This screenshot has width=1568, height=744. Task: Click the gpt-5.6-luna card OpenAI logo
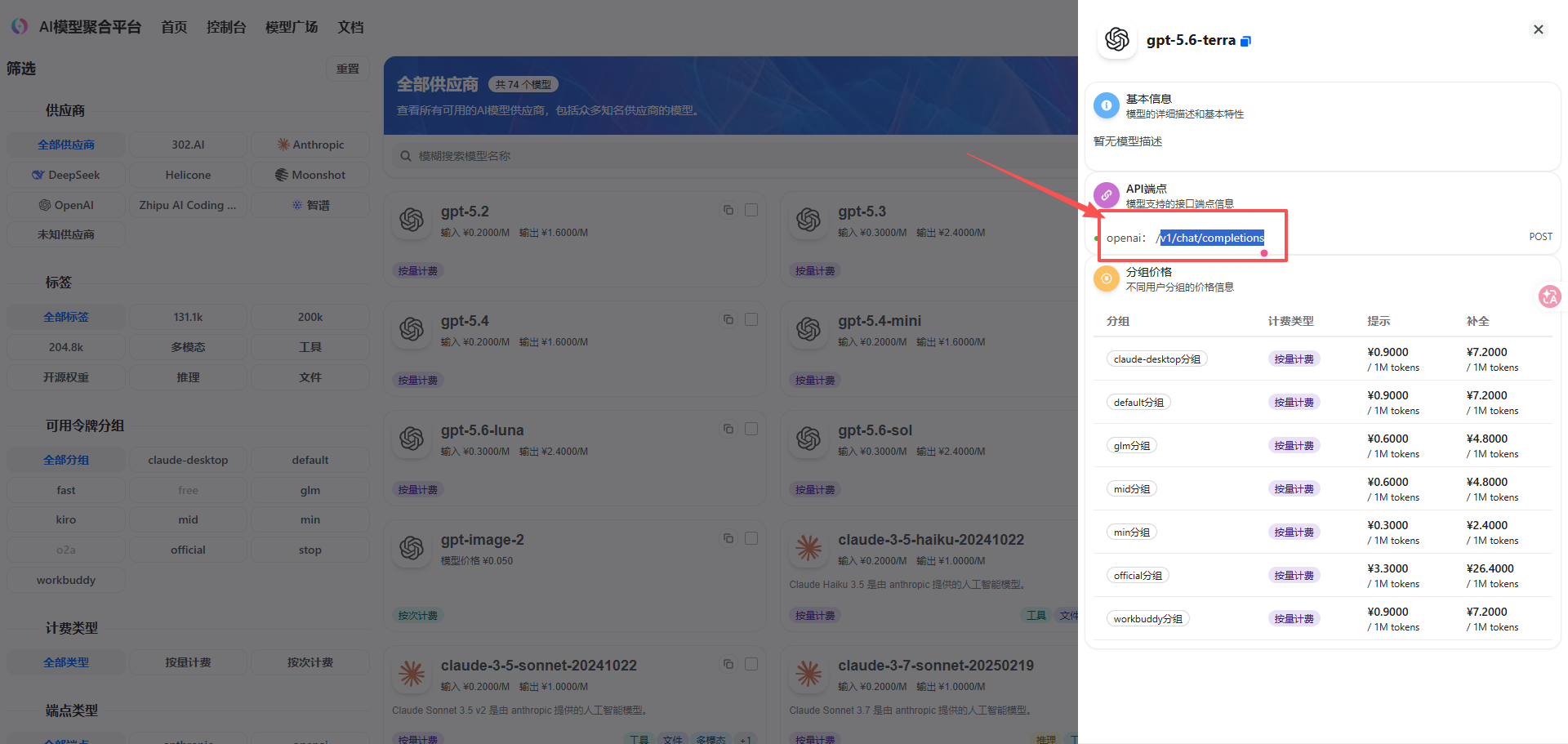pyautogui.click(x=412, y=439)
